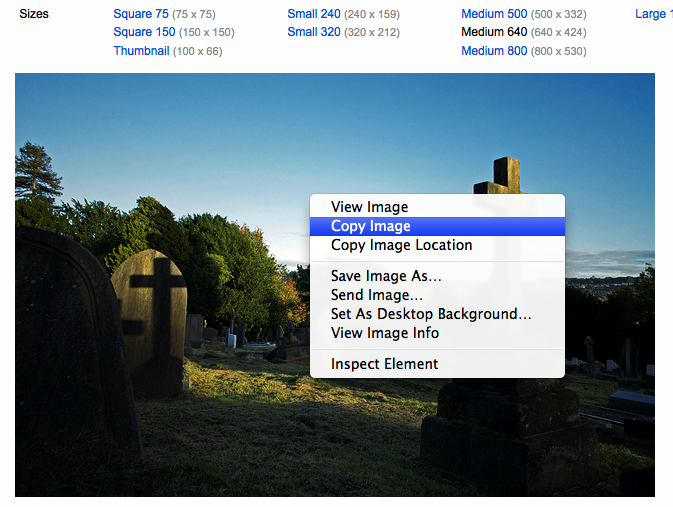Viewport: 673px width, 507px height.
Task: Click the (800 x 530) dimension text
Action: click(559, 52)
